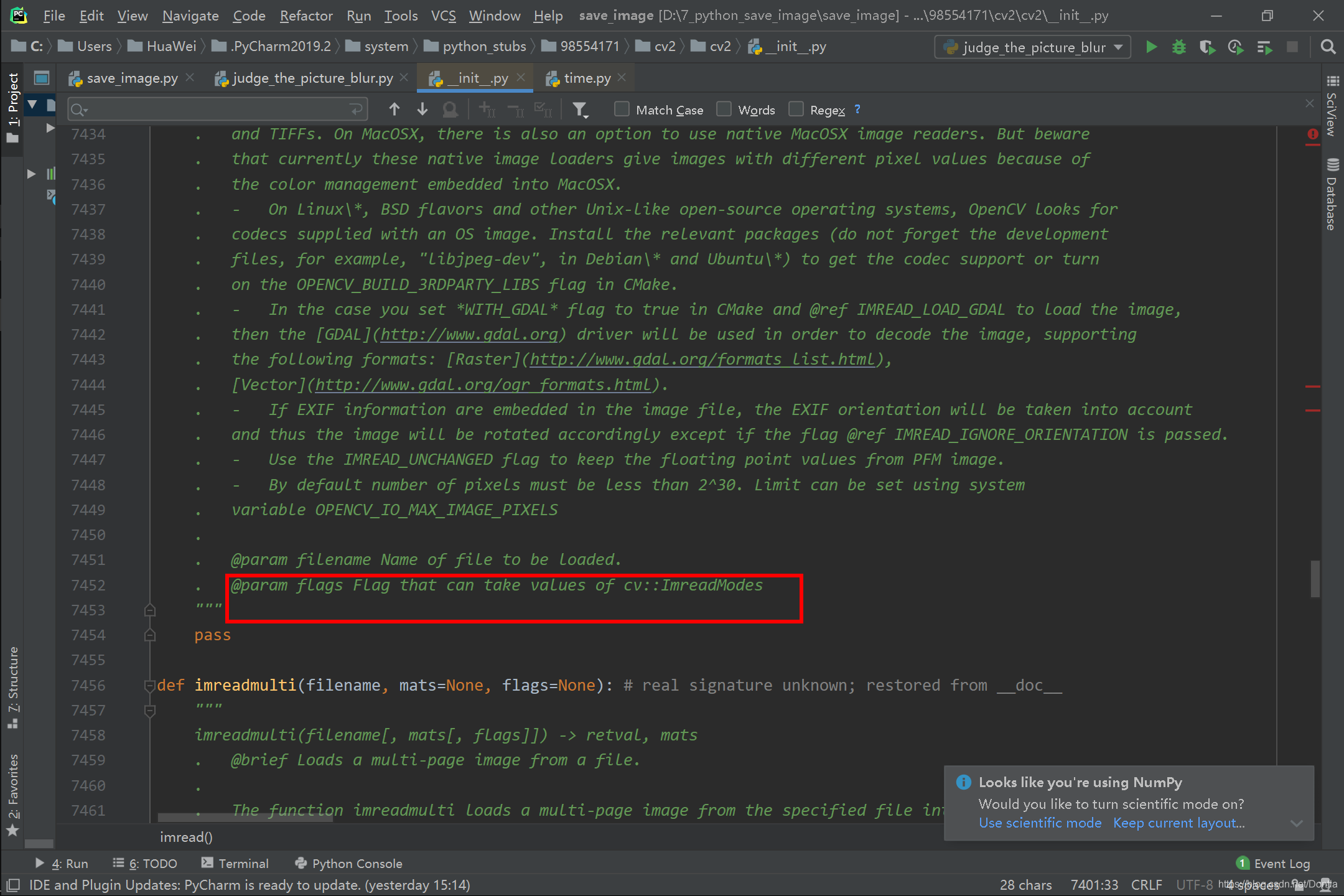Open the 7: Structure tool window
The image size is (1344, 896).
13,688
